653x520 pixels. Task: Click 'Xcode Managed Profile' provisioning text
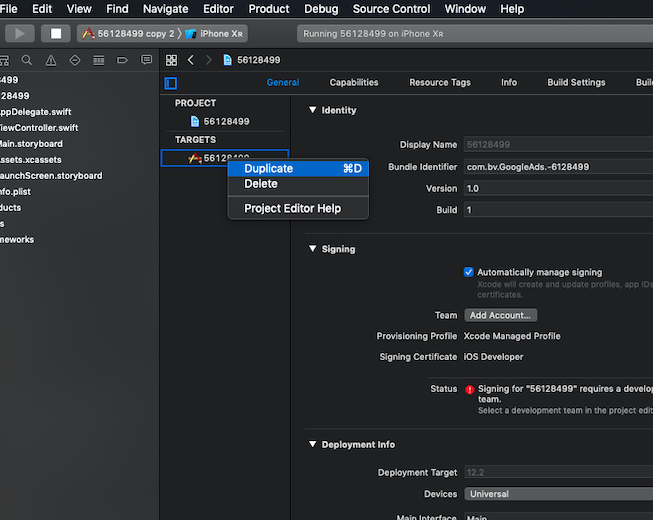coord(512,336)
